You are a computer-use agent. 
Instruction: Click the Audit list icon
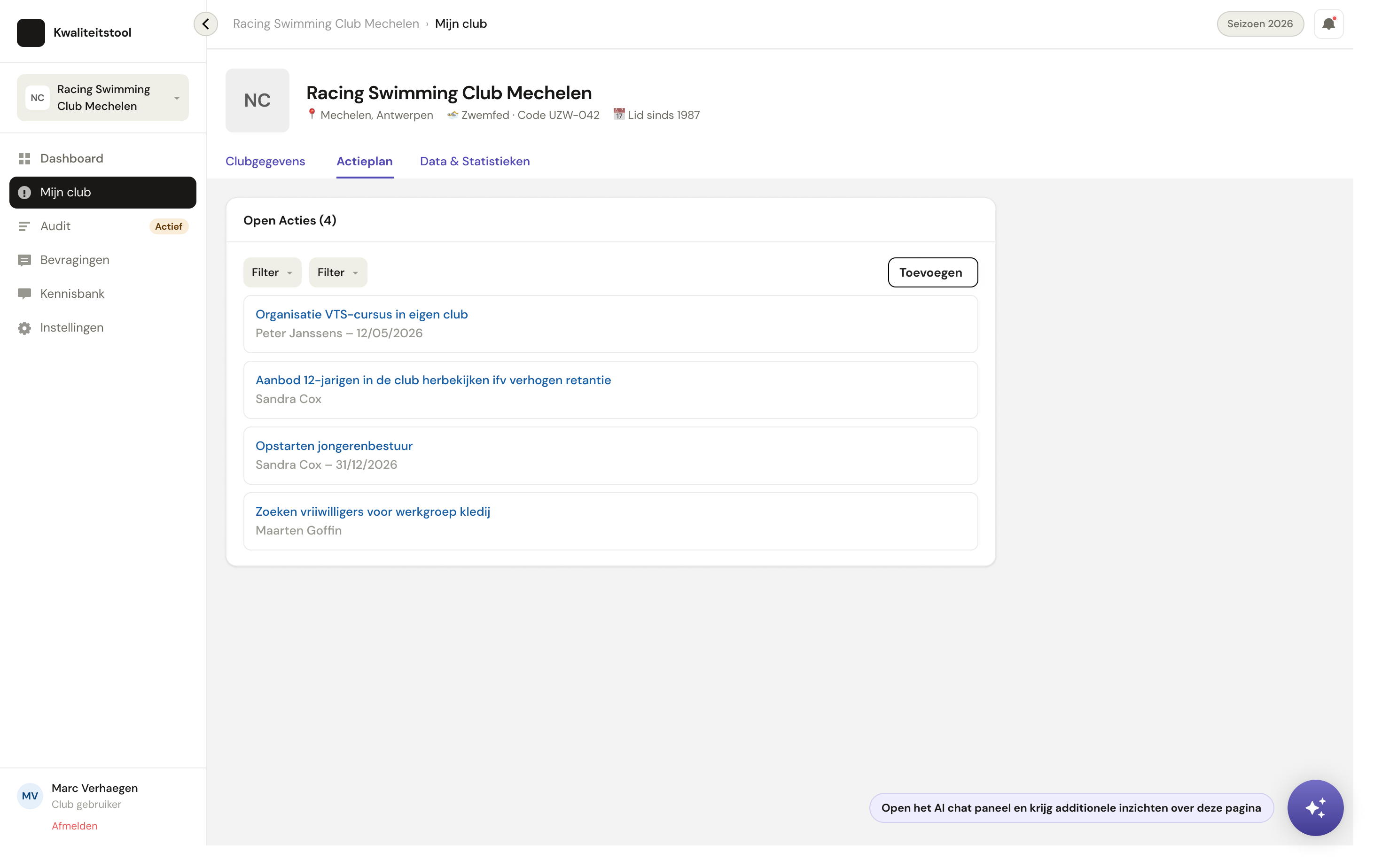pyautogui.click(x=24, y=226)
